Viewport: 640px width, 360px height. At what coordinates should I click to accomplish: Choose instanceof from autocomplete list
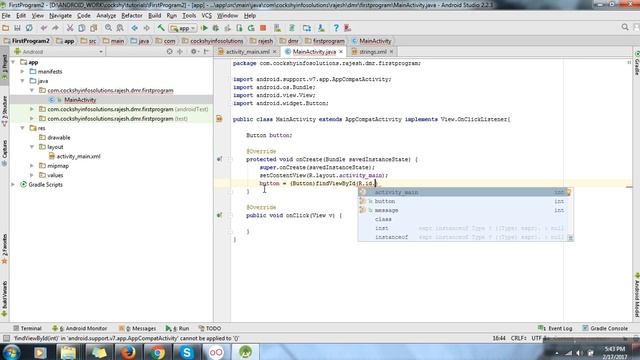coord(465,237)
